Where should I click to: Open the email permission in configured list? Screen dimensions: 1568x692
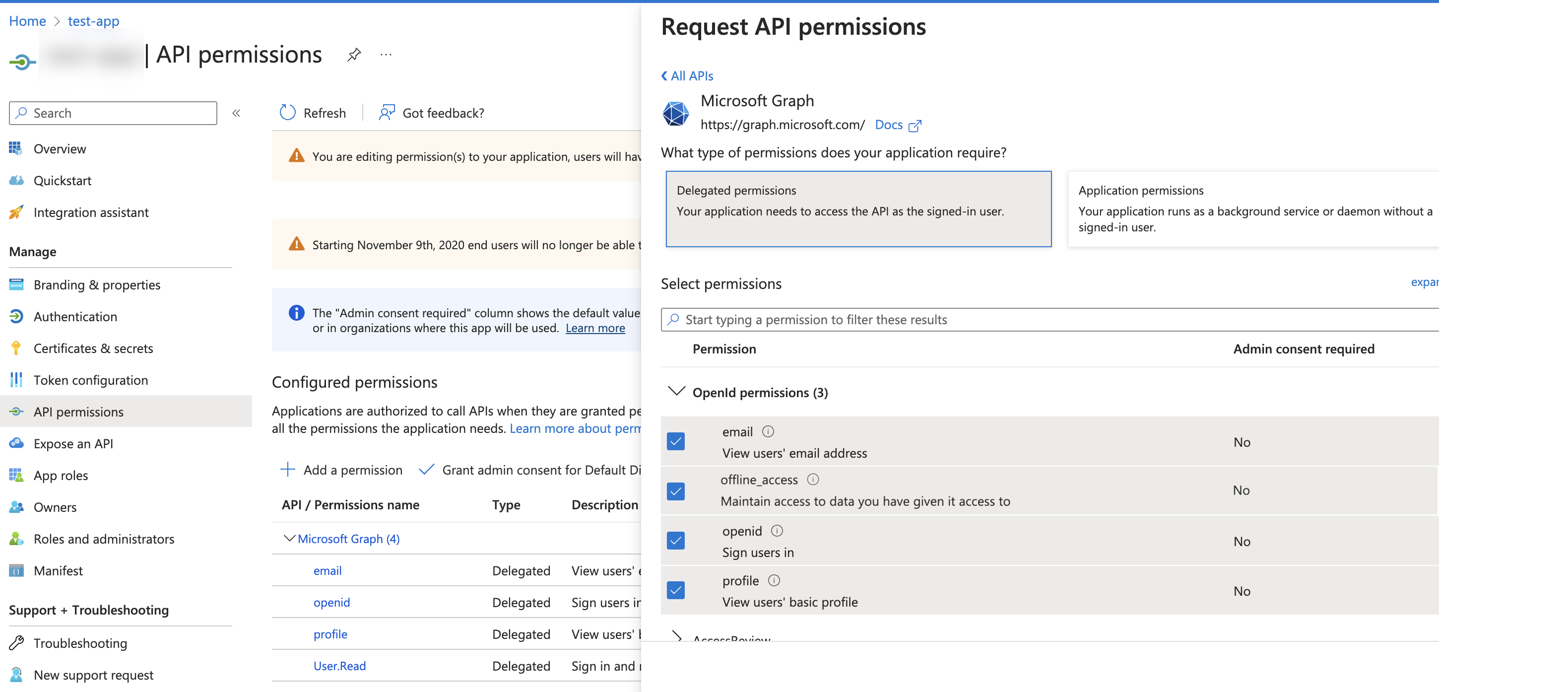[x=327, y=570]
